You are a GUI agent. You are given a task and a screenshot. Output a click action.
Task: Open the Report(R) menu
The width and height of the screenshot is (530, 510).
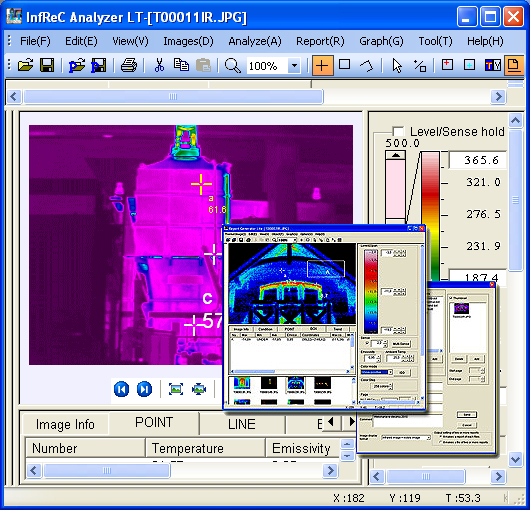click(320, 41)
